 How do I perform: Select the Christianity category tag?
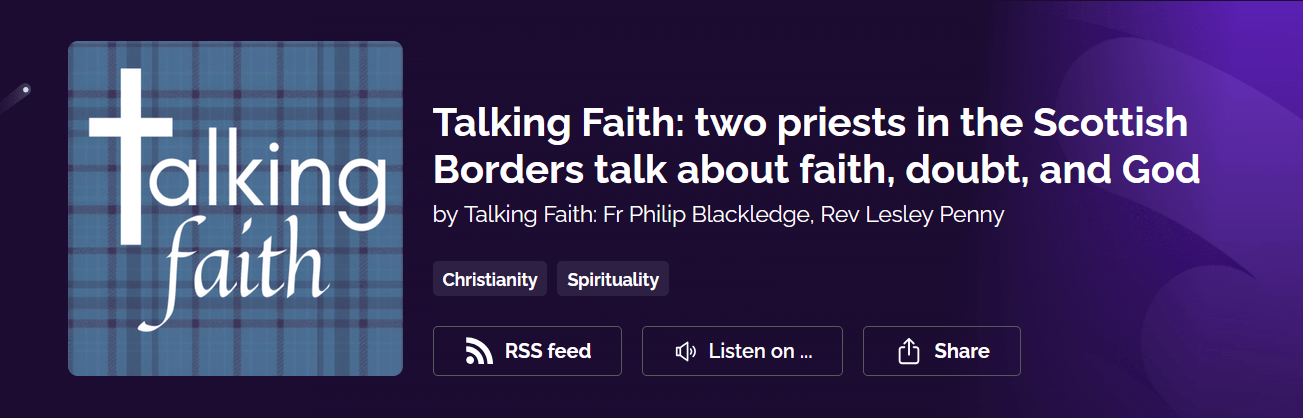point(490,279)
